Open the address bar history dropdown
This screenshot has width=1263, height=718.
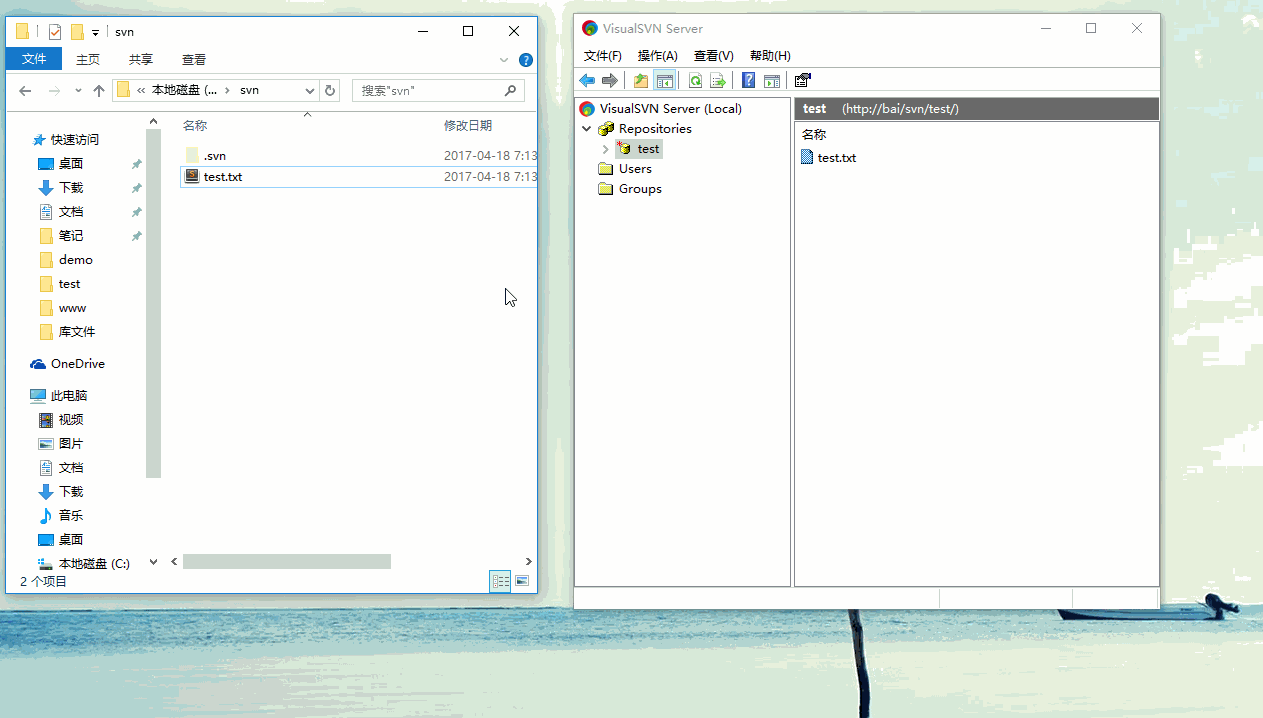click(310, 90)
